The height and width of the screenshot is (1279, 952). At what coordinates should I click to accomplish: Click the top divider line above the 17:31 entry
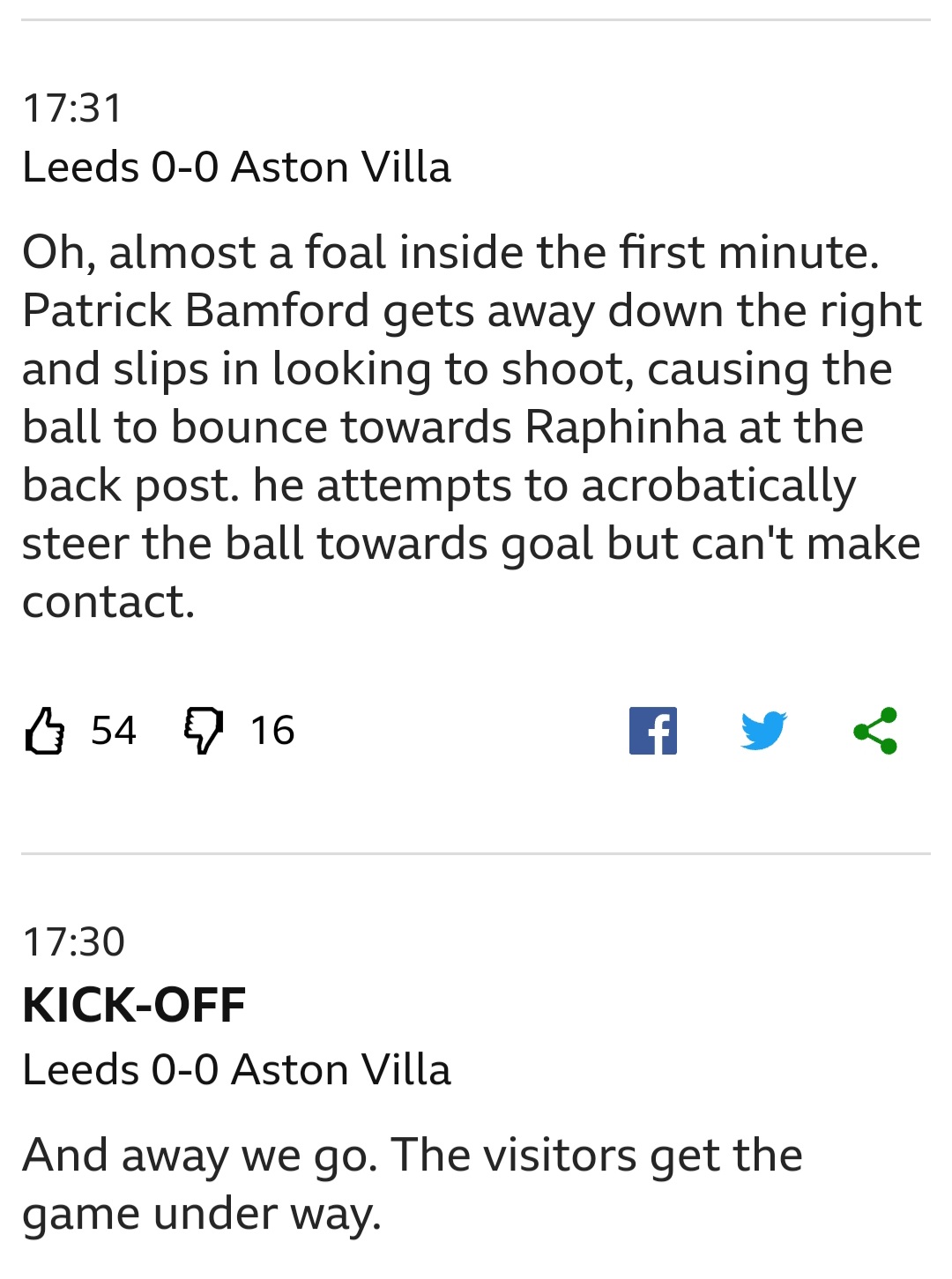pyautogui.click(x=476, y=19)
